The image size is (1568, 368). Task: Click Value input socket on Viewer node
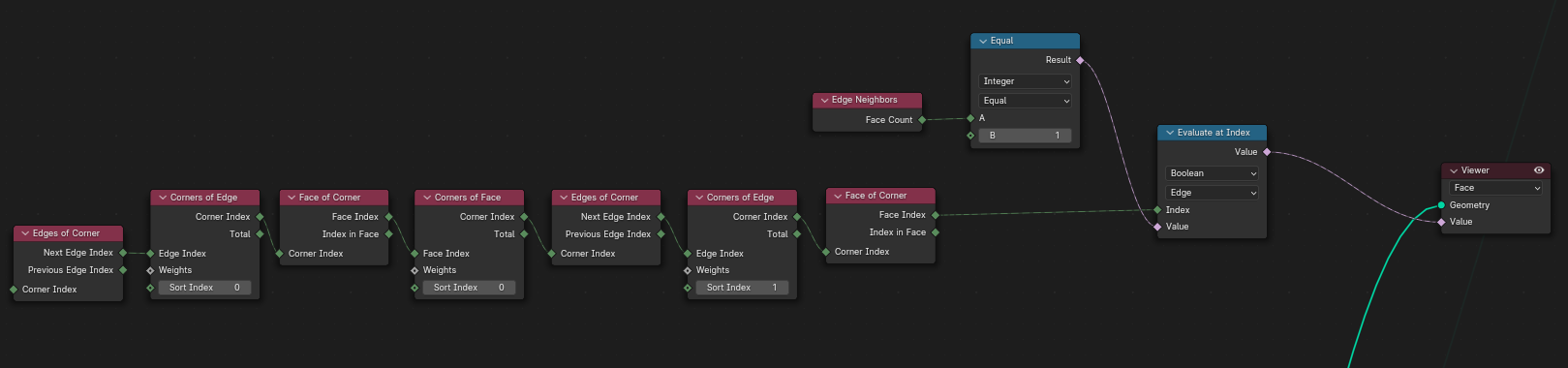click(1441, 222)
